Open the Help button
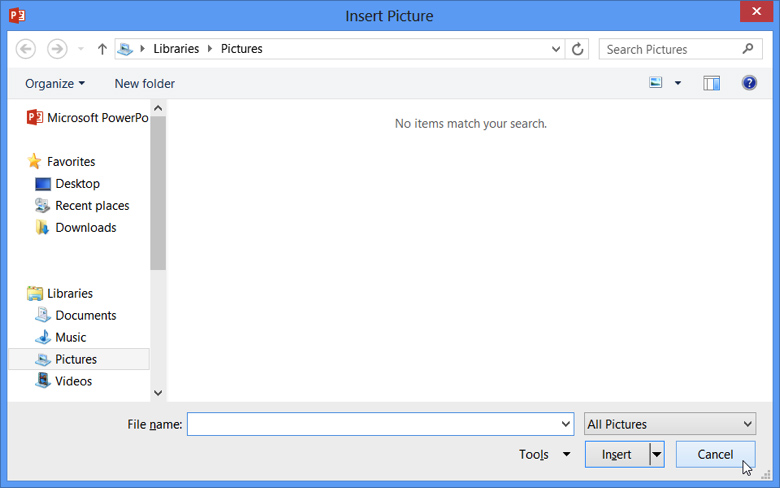Image resolution: width=780 pixels, height=488 pixels. pyautogui.click(x=749, y=83)
